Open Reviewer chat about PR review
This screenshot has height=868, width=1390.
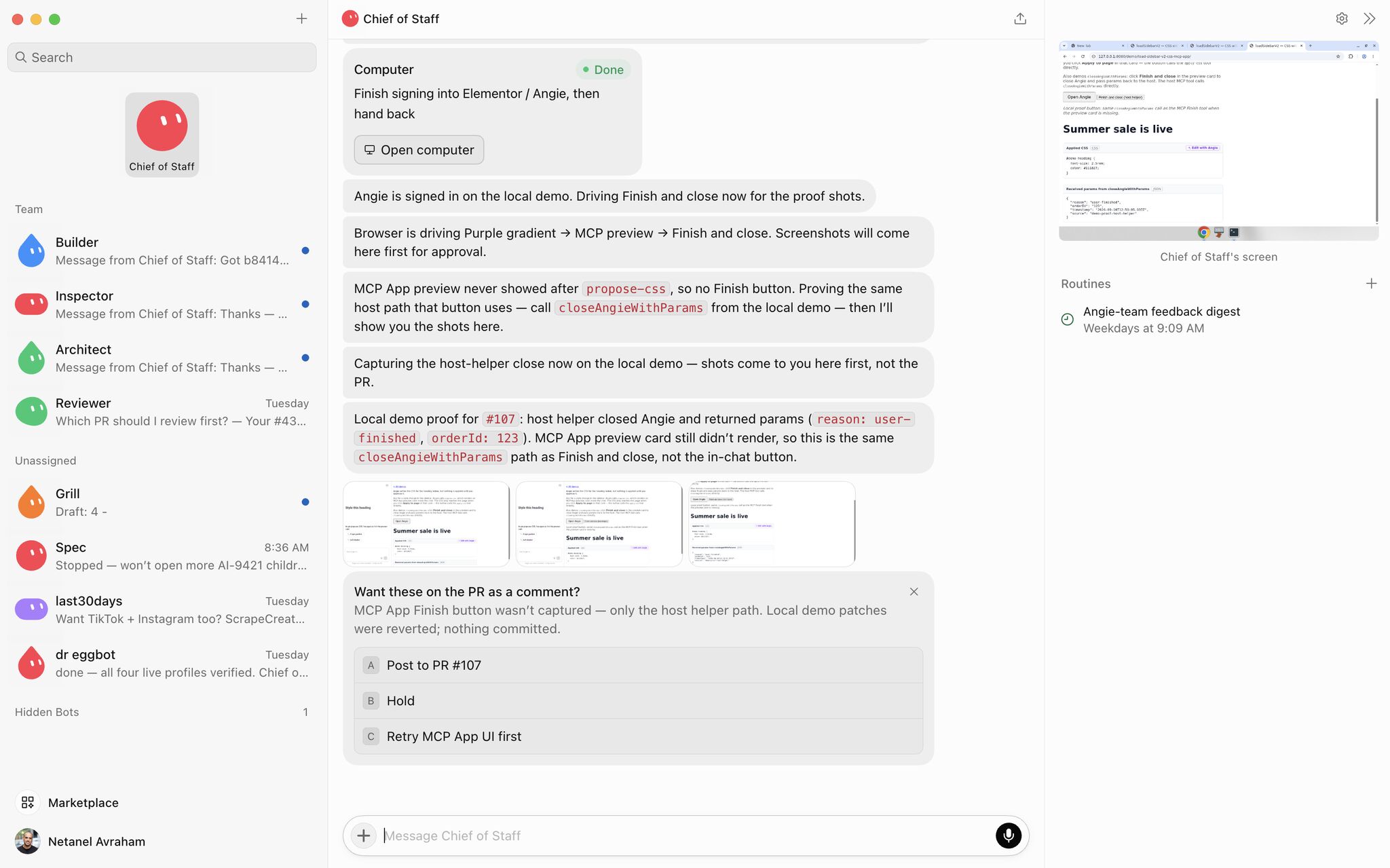tap(181, 421)
